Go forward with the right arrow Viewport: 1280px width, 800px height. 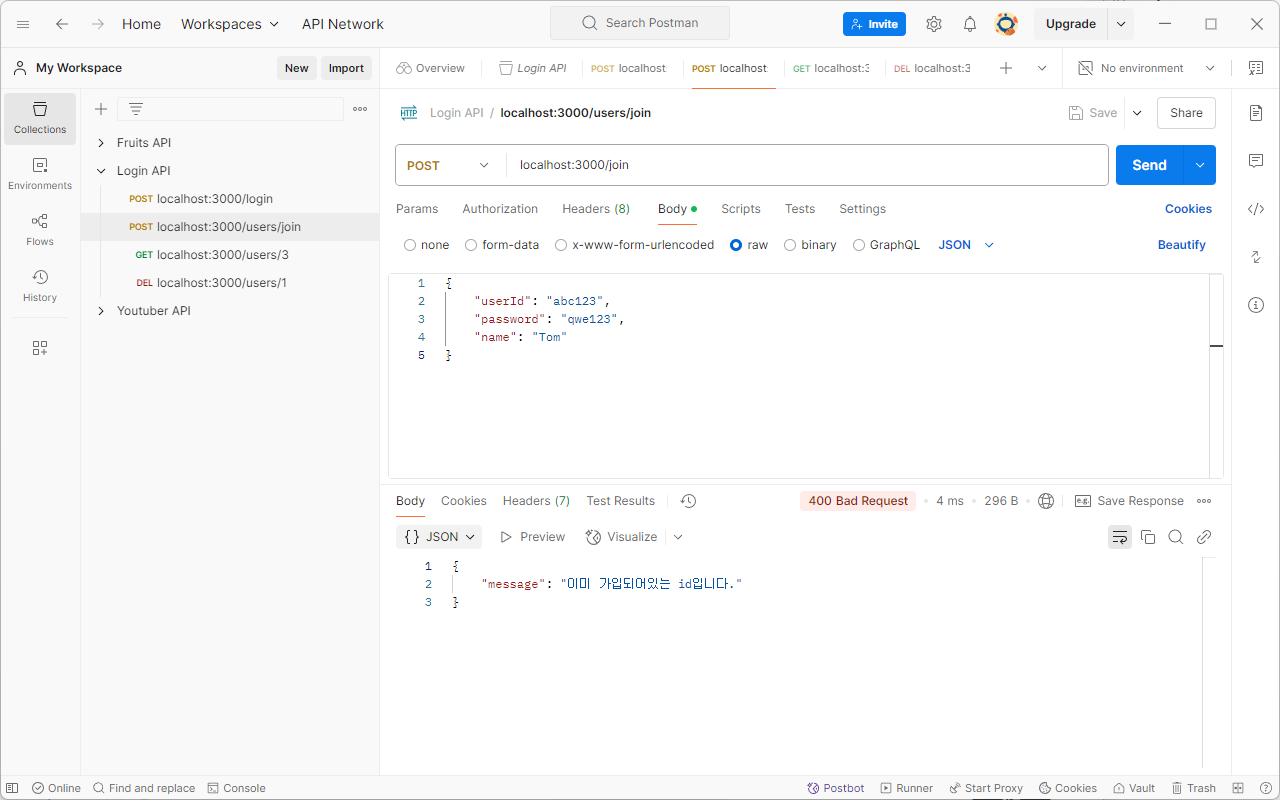point(97,24)
